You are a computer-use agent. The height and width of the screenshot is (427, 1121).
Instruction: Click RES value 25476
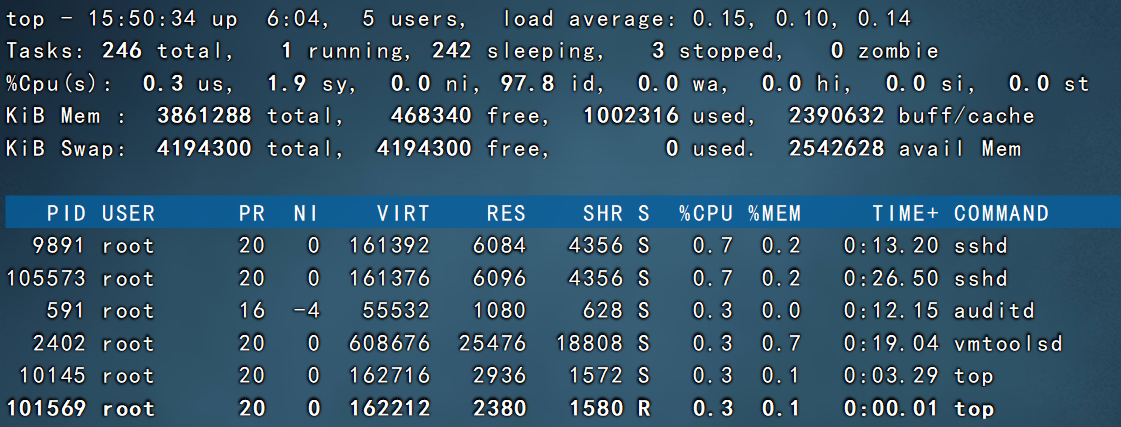[493, 343]
